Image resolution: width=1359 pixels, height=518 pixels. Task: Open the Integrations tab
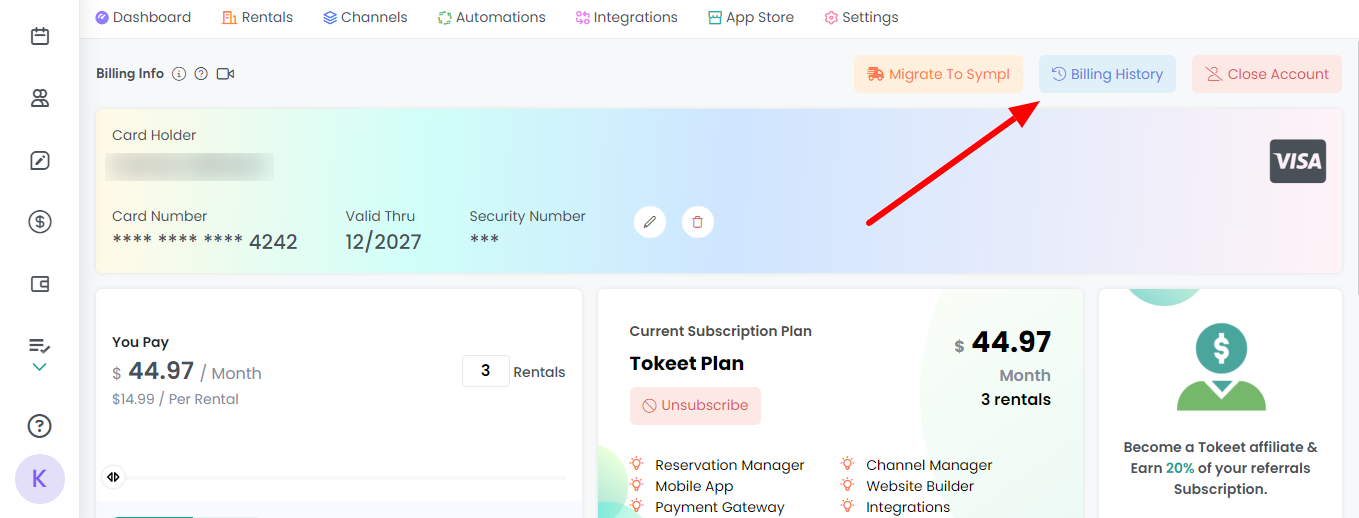click(627, 17)
